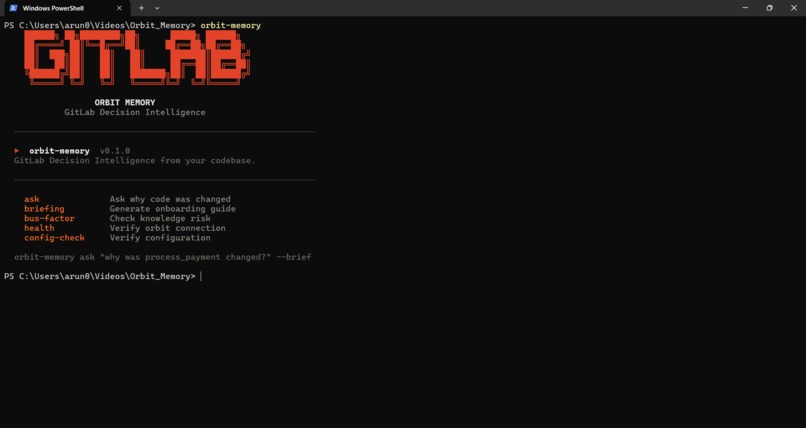Click the ORBIT MEMORY heading text

(125, 103)
